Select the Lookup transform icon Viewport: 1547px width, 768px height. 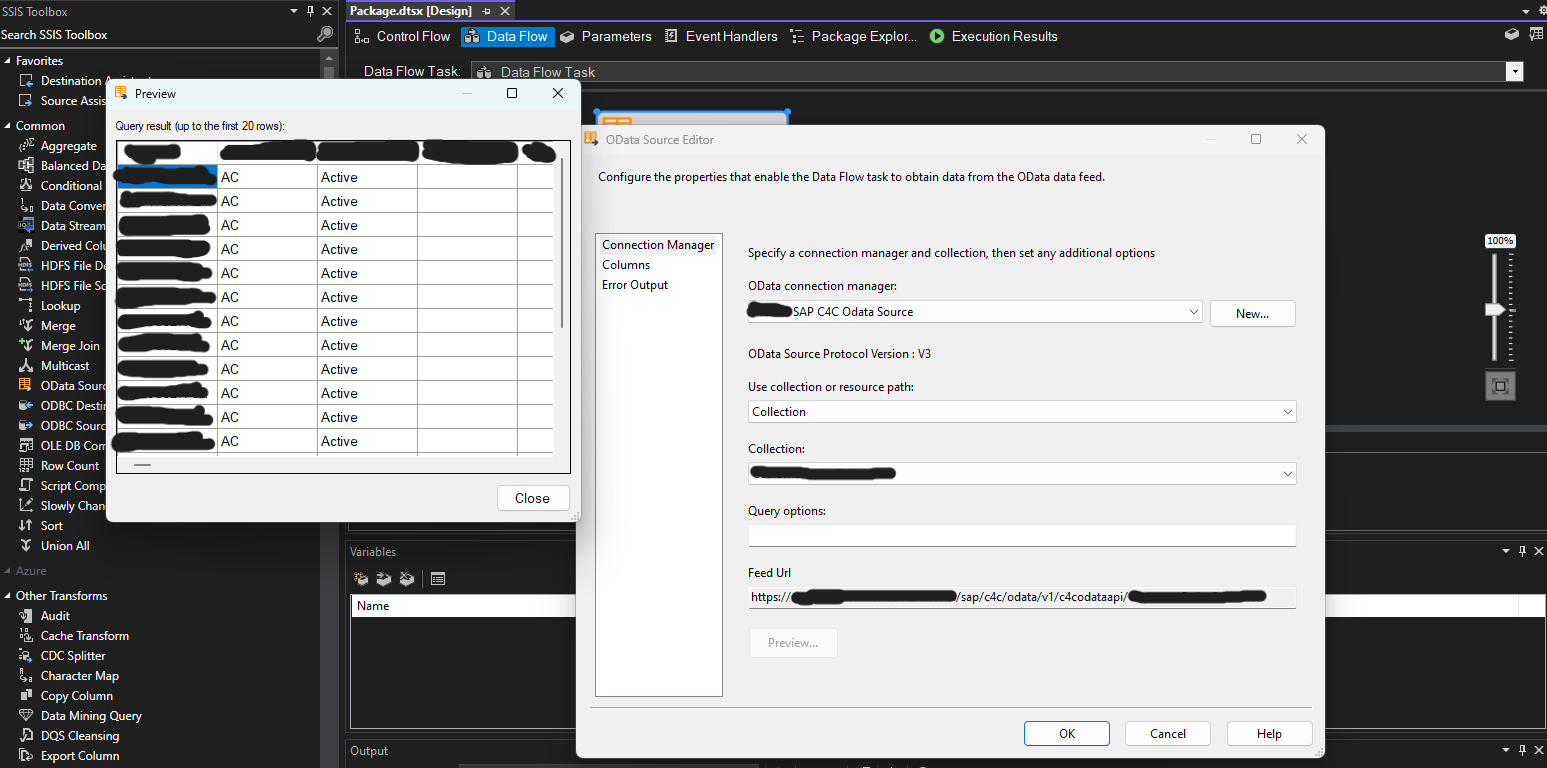click(x=26, y=306)
